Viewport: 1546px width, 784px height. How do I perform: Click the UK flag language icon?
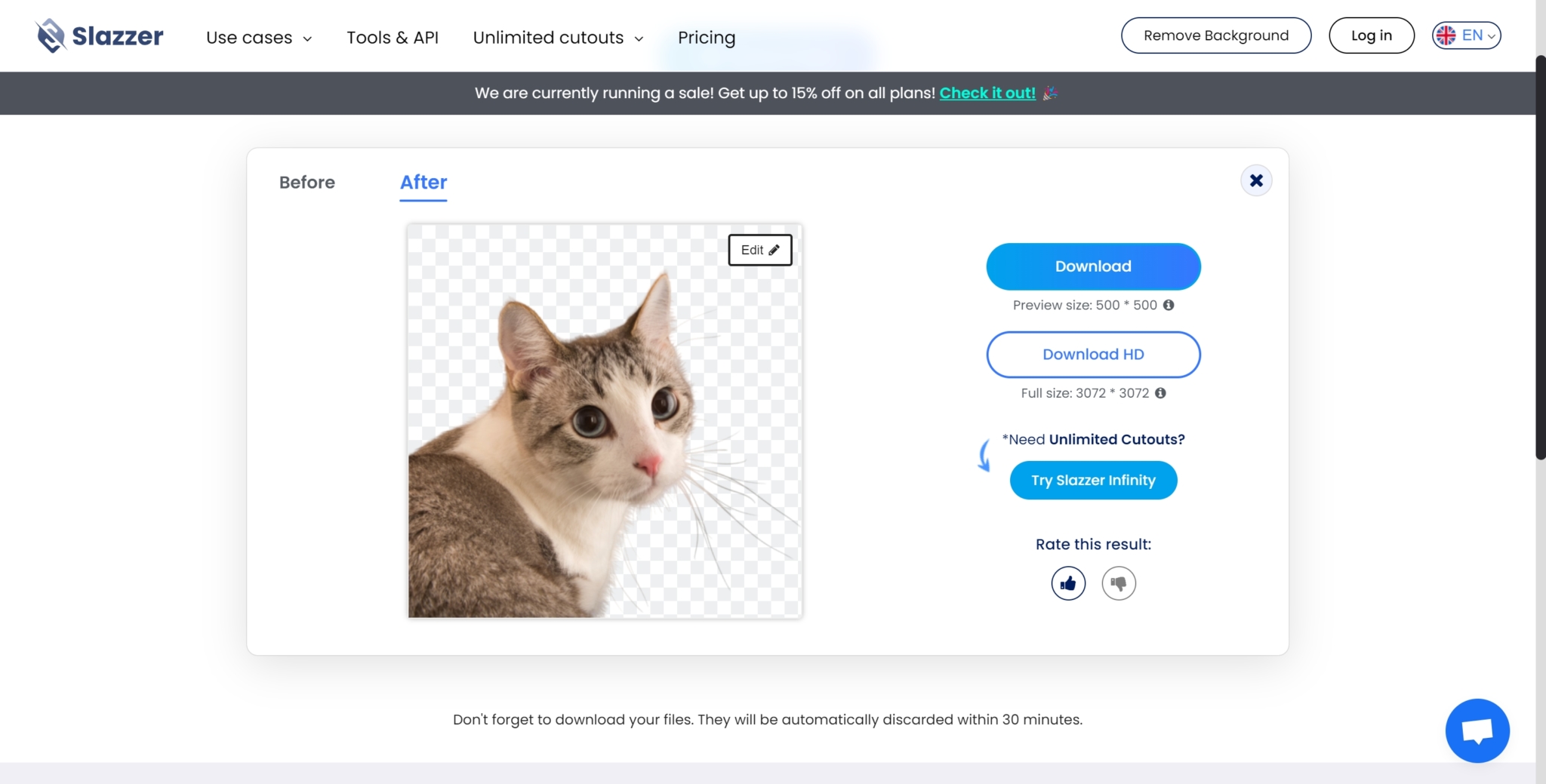pos(1446,35)
